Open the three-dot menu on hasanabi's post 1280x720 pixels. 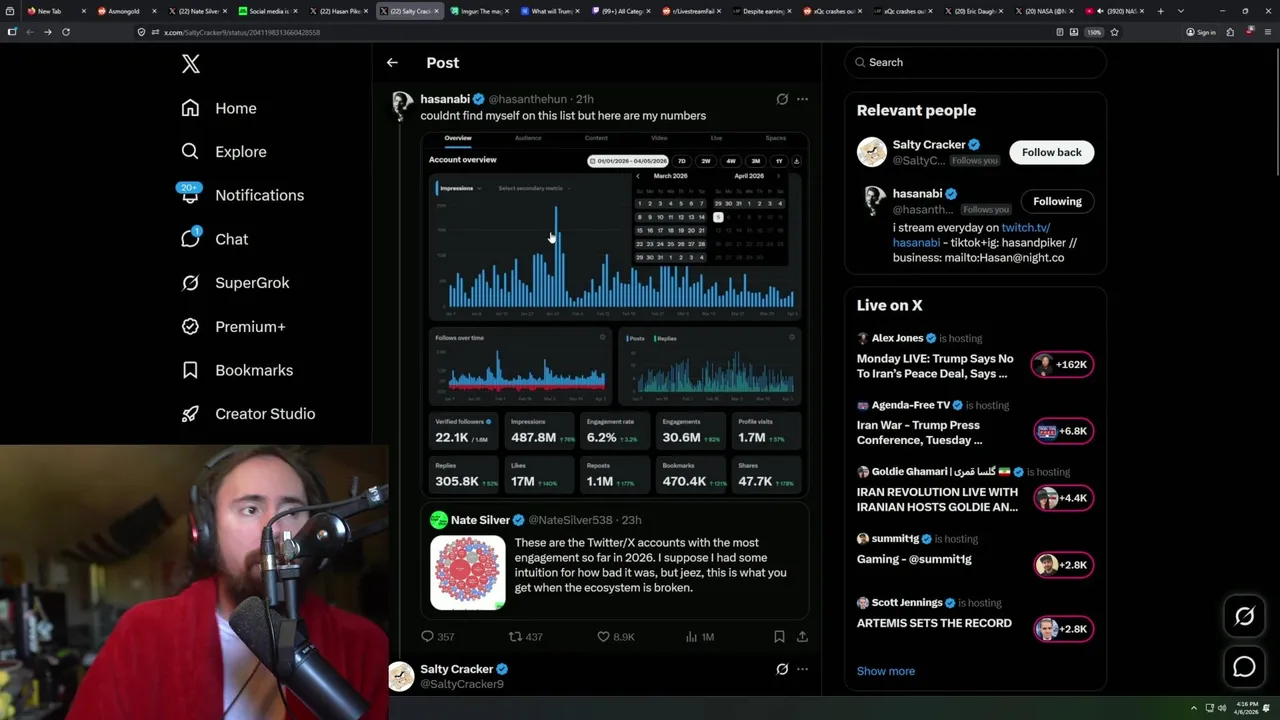click(x=802, y=99)
